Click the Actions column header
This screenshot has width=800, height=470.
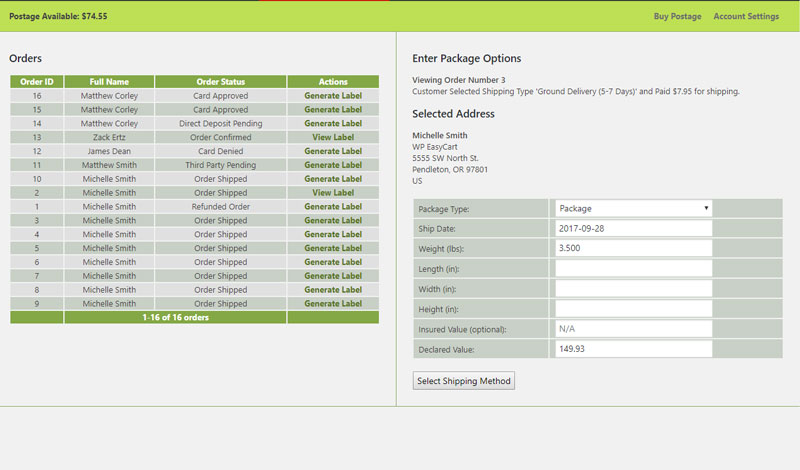click(333, 82)
